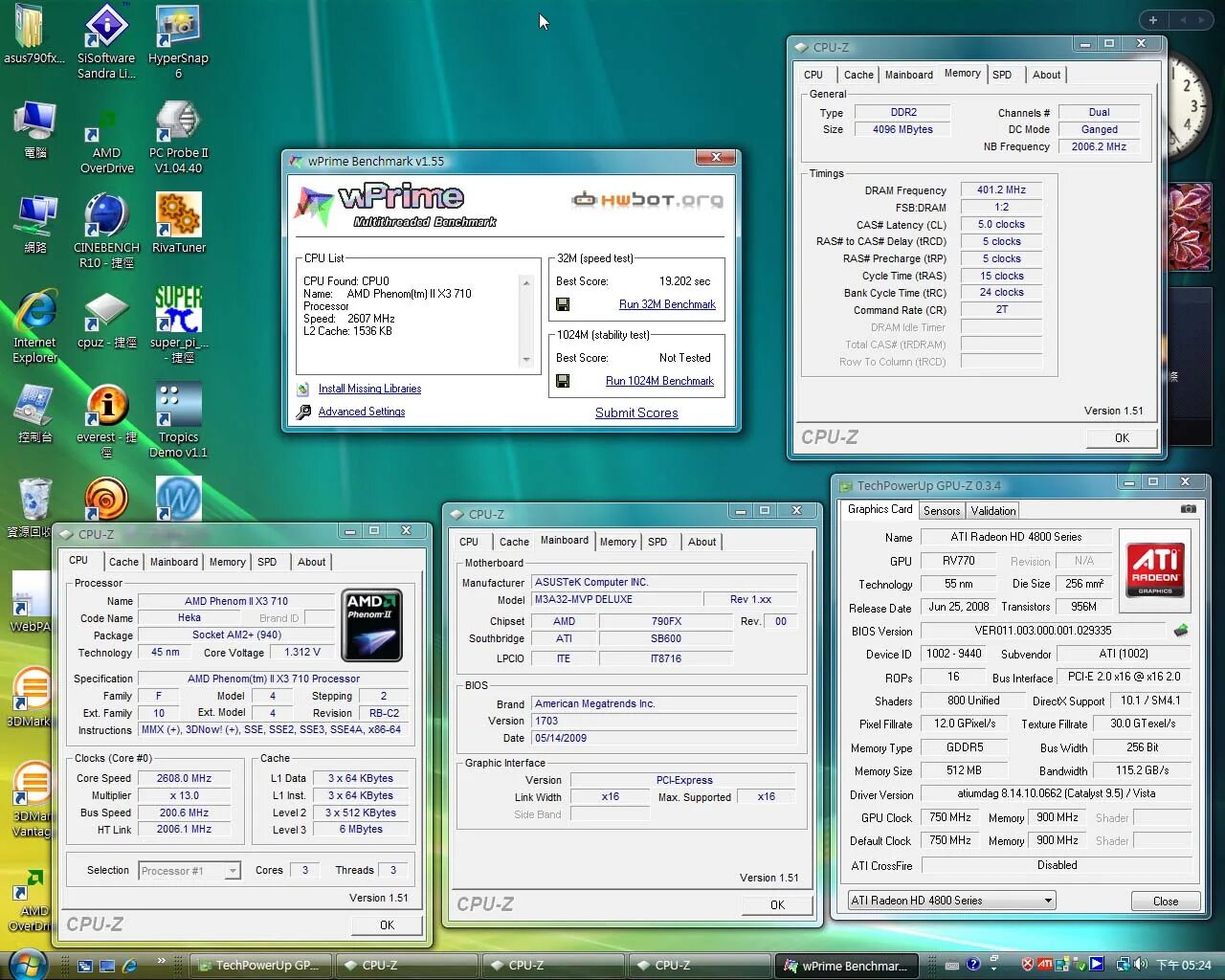Open 3DMark Vantage desktop shortcut
The width and height of the screenshot is (1225, 980).
pos(31,800)
